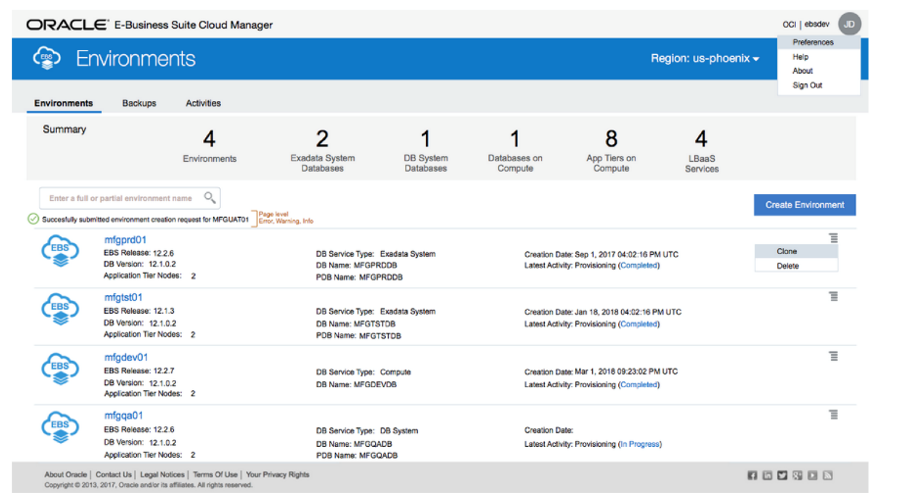Image resolution: width=898 pixels, height=502 pixels.
Task: Click the LinkedIn footer icon
Action: click(768, 475)
